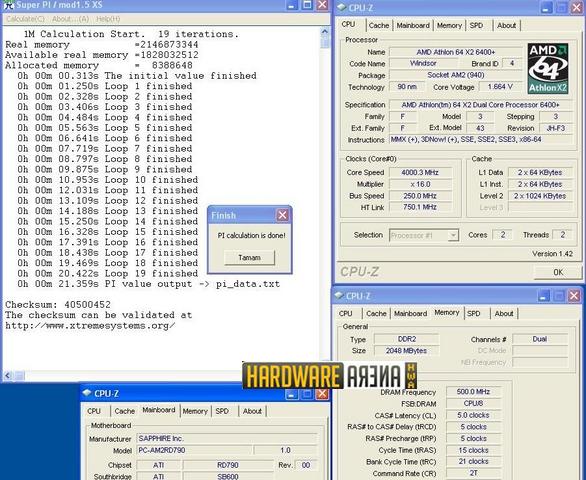Click the Channels # Dual value
Viewport: 586px width, 480px height.
540,339
